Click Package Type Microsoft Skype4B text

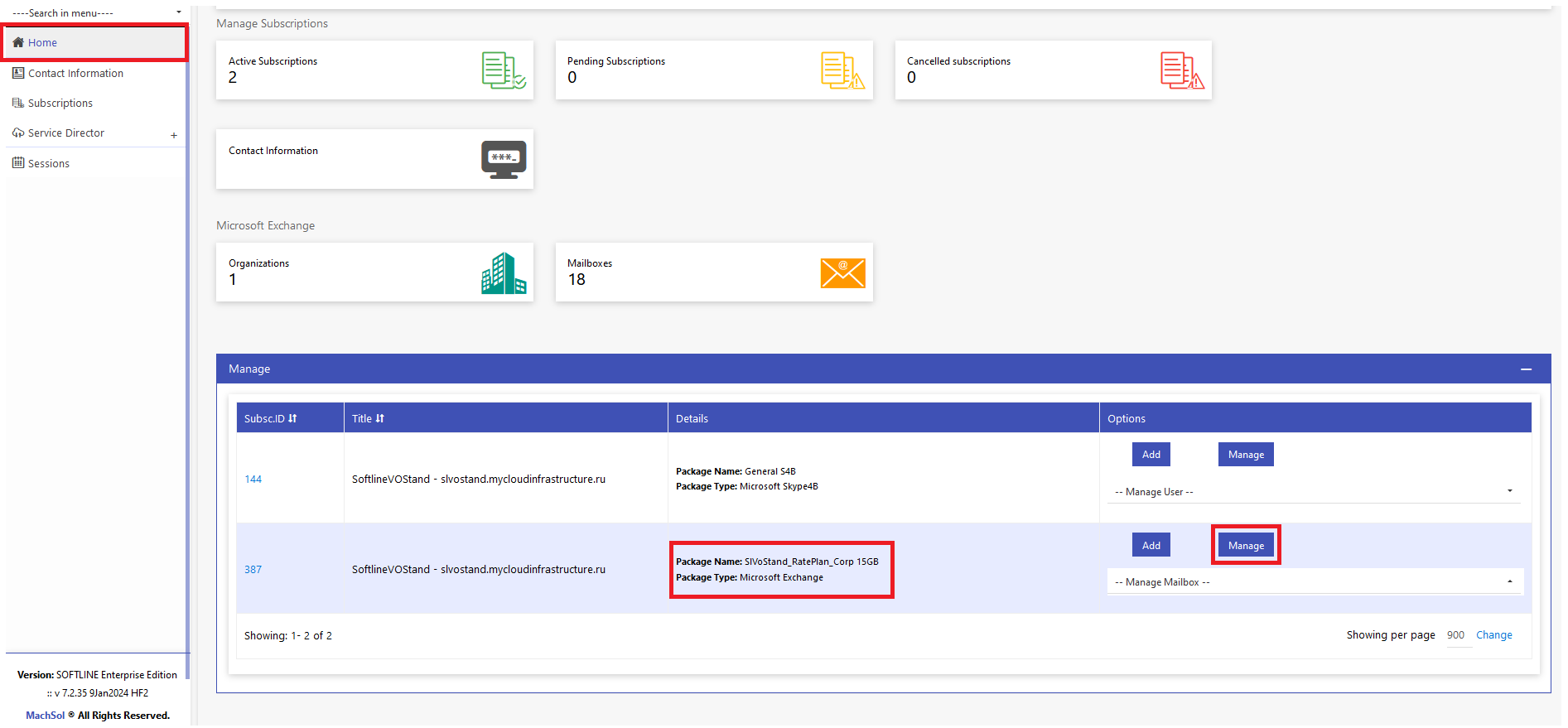point(747,486)
